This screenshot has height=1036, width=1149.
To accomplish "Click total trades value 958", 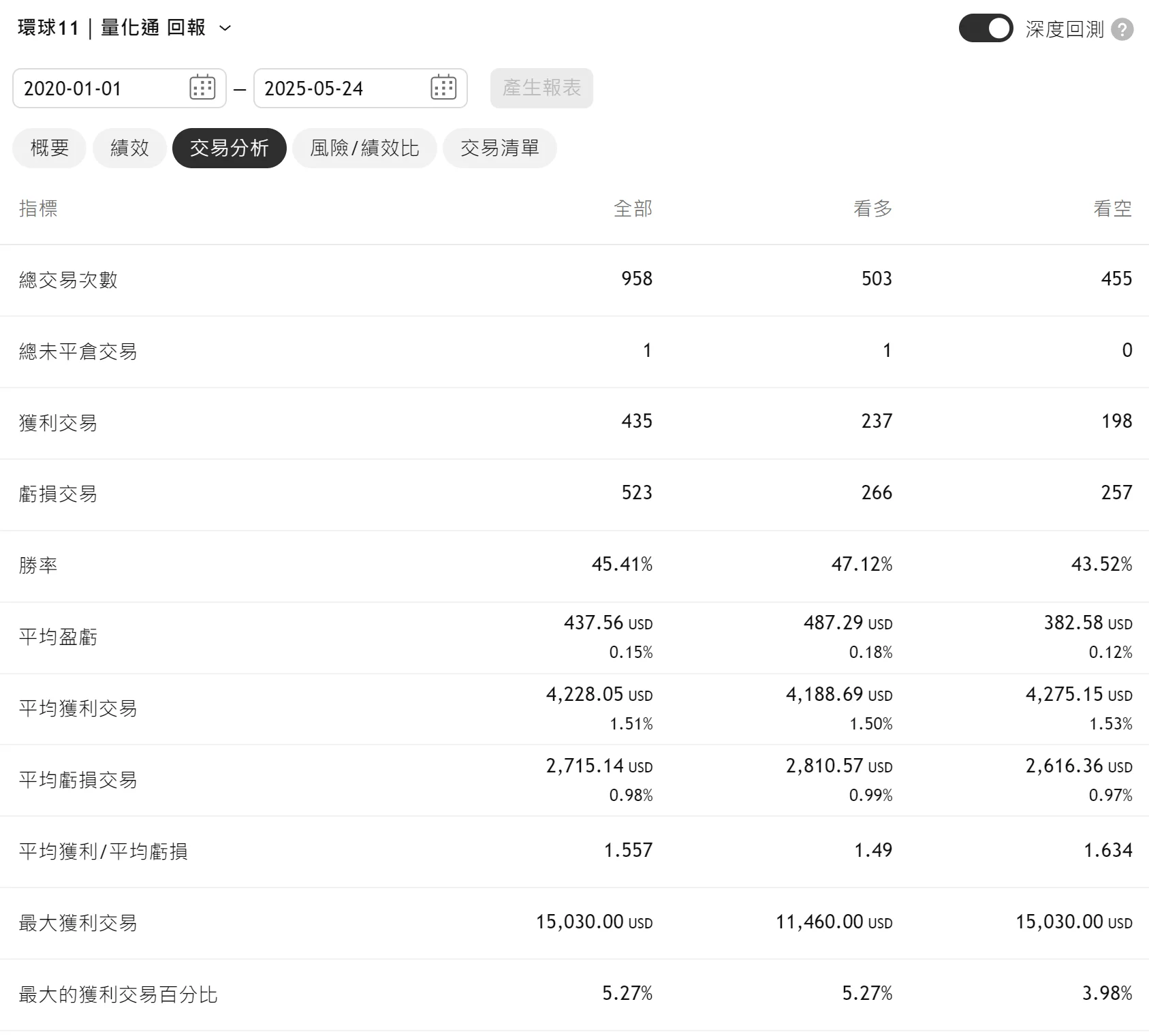I will (637, 279).
